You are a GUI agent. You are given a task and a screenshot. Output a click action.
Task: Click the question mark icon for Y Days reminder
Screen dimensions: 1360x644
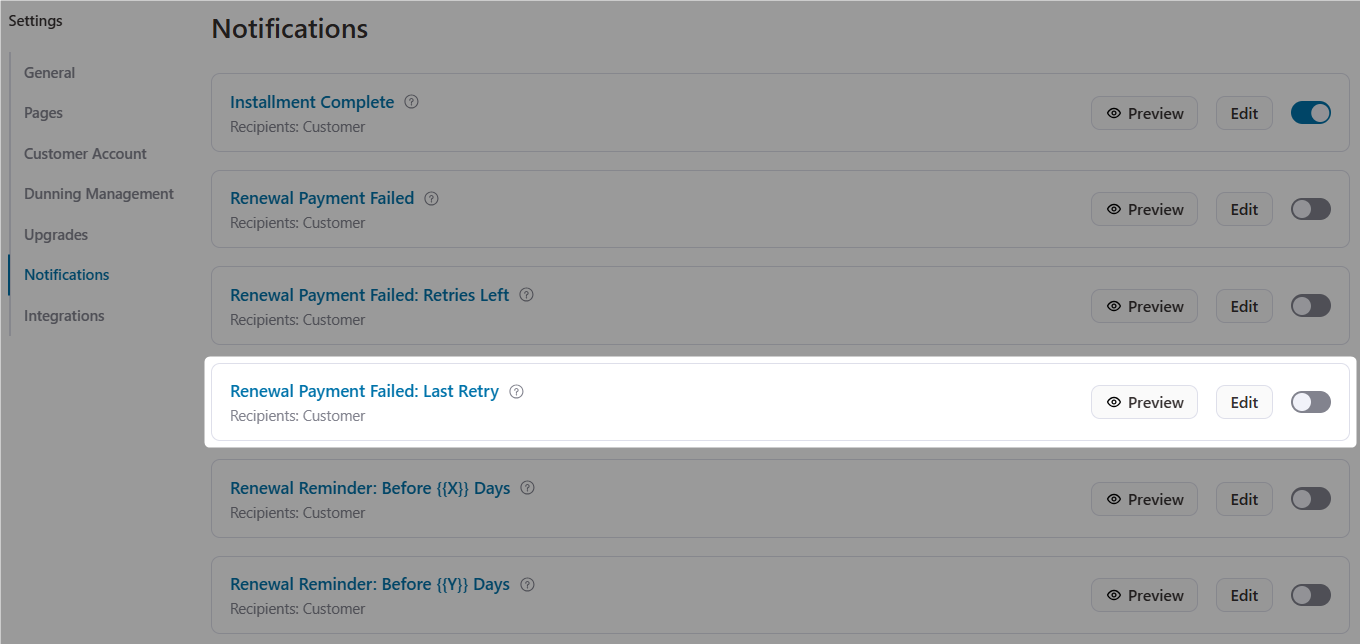[x=527, y=584]
